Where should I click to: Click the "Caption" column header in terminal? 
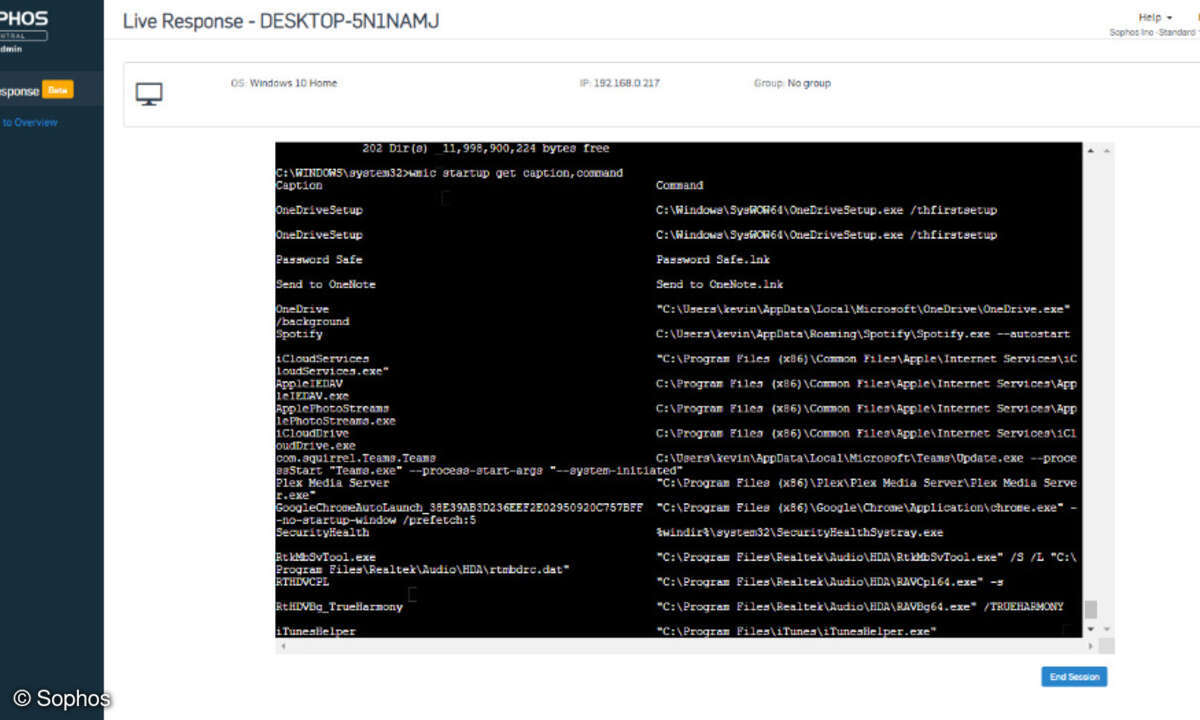tap(299, 185)
